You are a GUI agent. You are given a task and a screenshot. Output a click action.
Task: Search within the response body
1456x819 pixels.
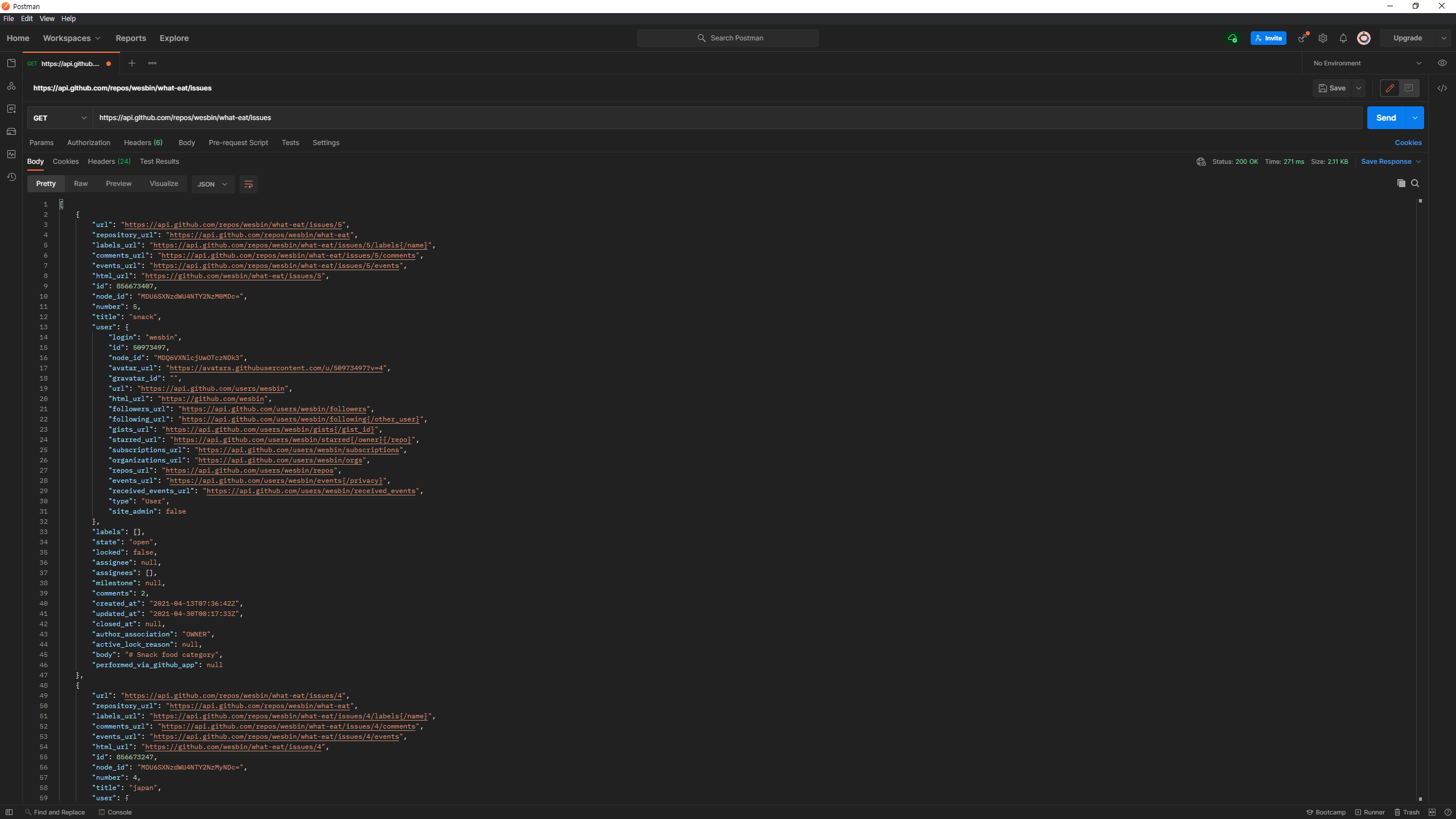pos(1415,183)
